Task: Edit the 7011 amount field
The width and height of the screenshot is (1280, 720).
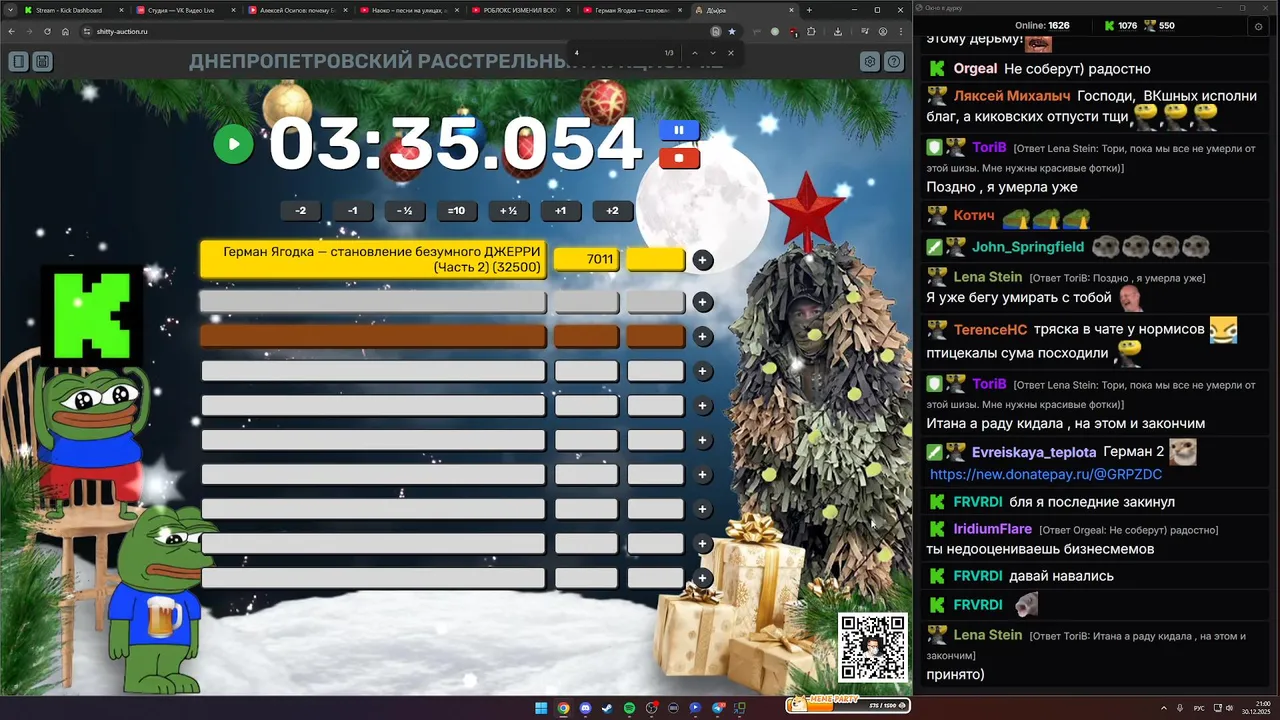Action: coord(587,259)
